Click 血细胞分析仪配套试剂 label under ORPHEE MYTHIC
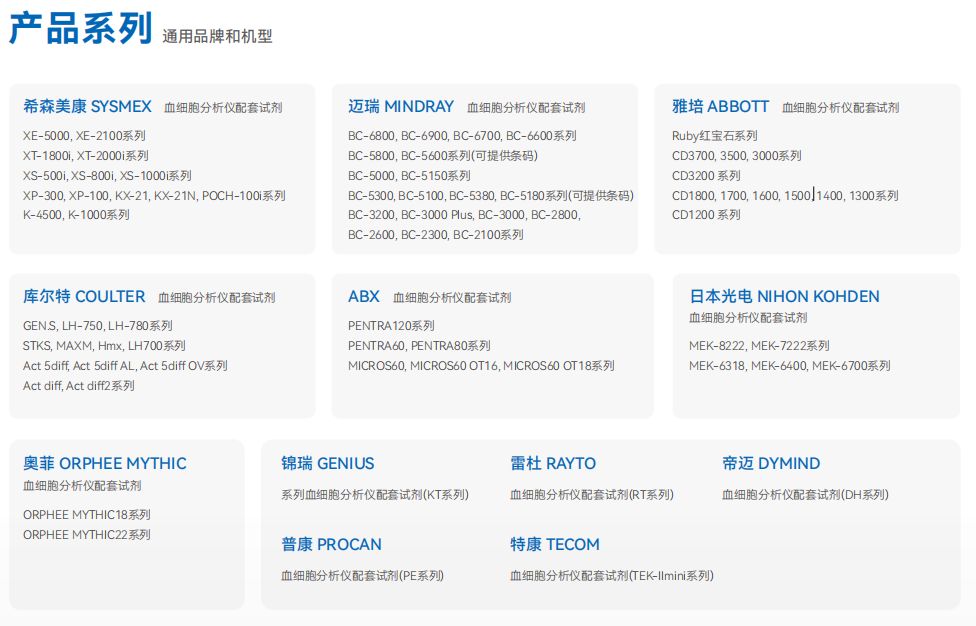The width and height of the screenshot is (976, 626). click(x=82, y=485)
